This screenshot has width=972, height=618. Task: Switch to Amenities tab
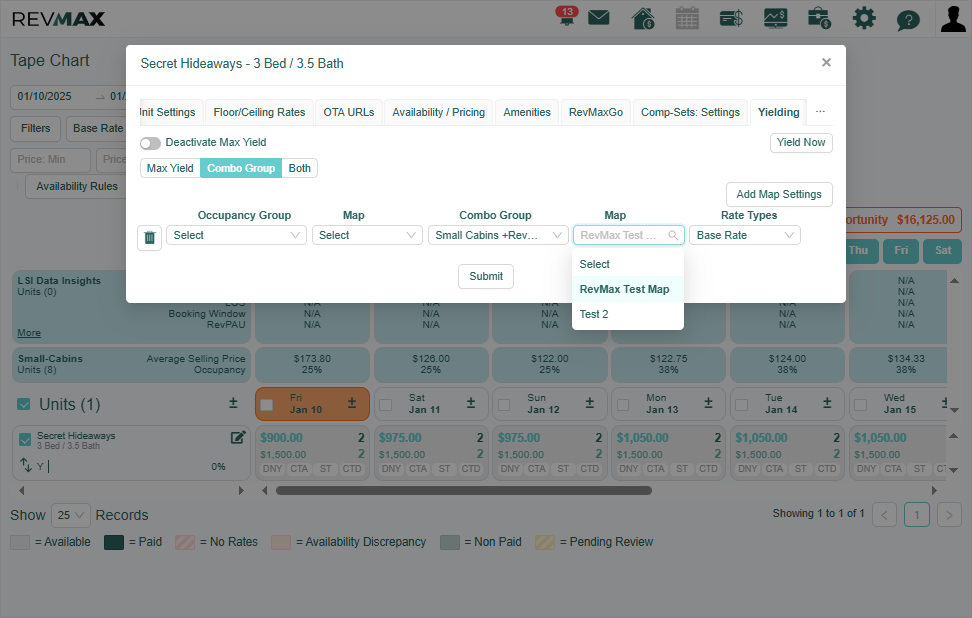pos(527,112)
